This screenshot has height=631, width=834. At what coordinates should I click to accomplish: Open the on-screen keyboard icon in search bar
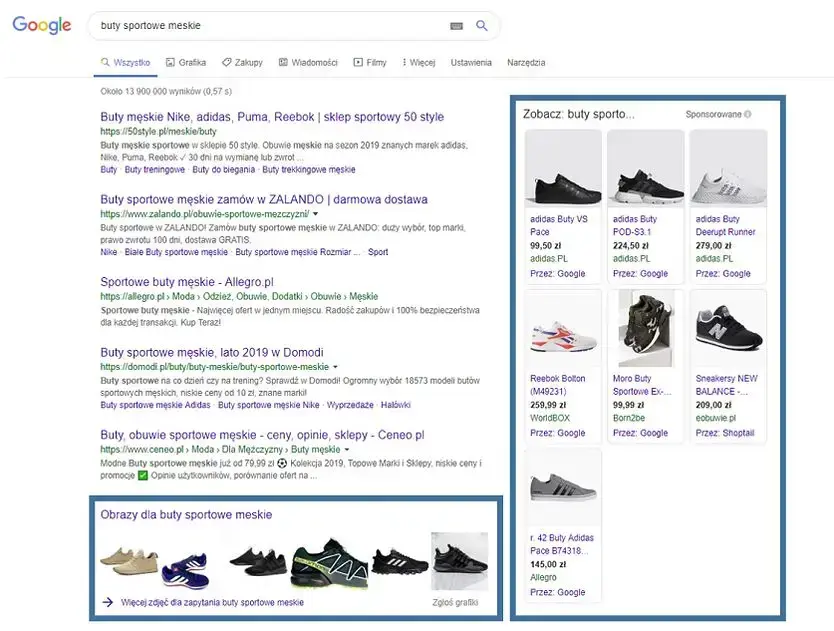point(456,26)
